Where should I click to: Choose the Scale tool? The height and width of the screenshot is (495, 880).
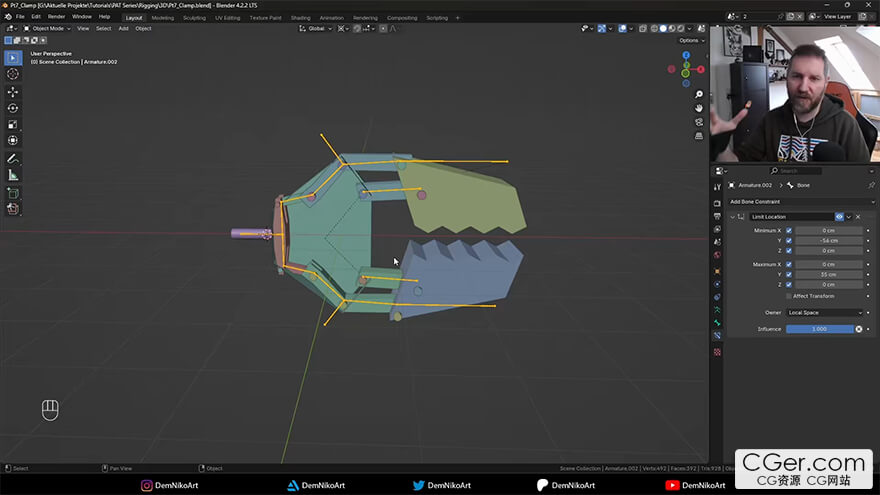pos(13,125)
